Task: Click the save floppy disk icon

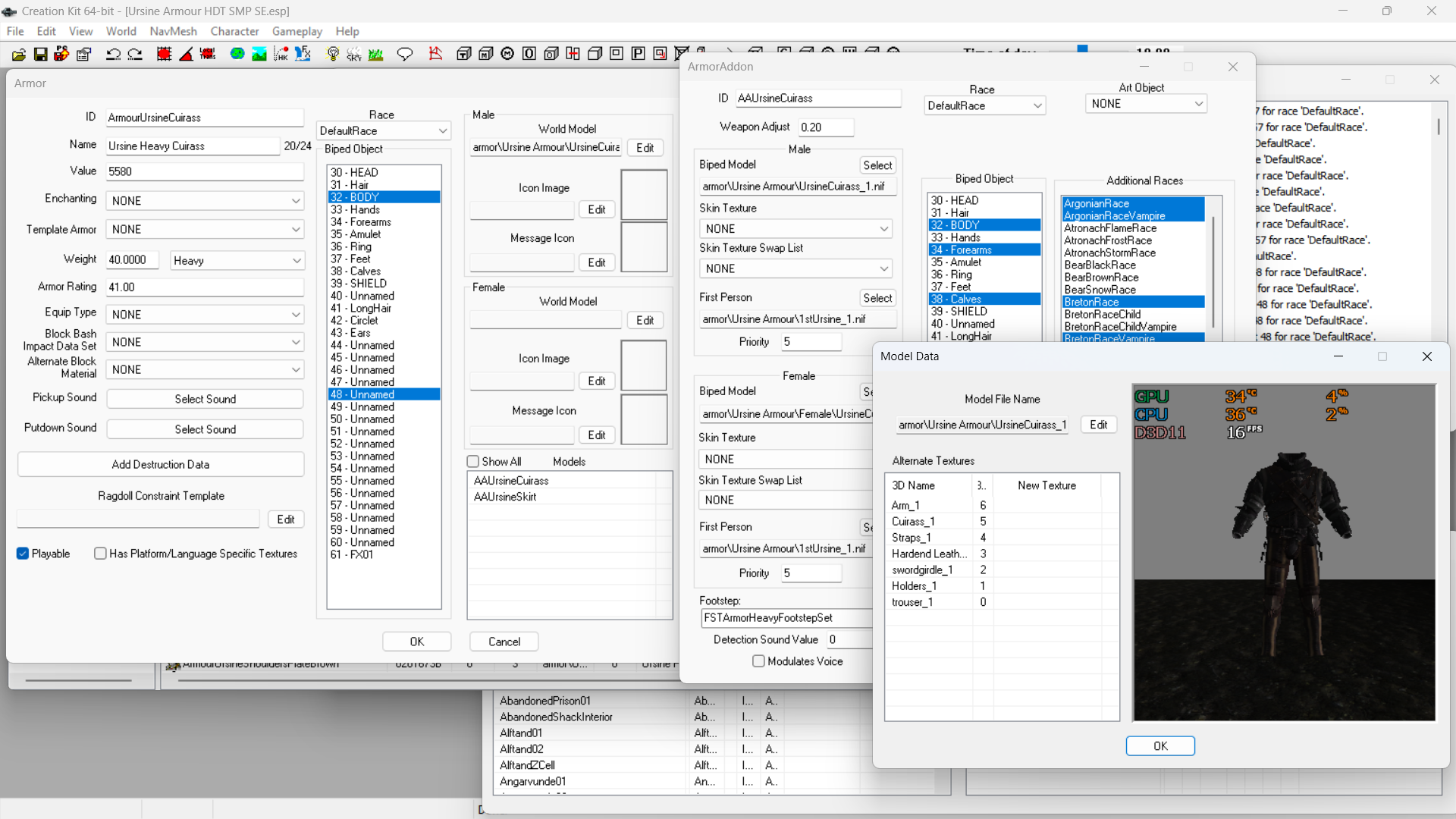Action: (41, 54)
